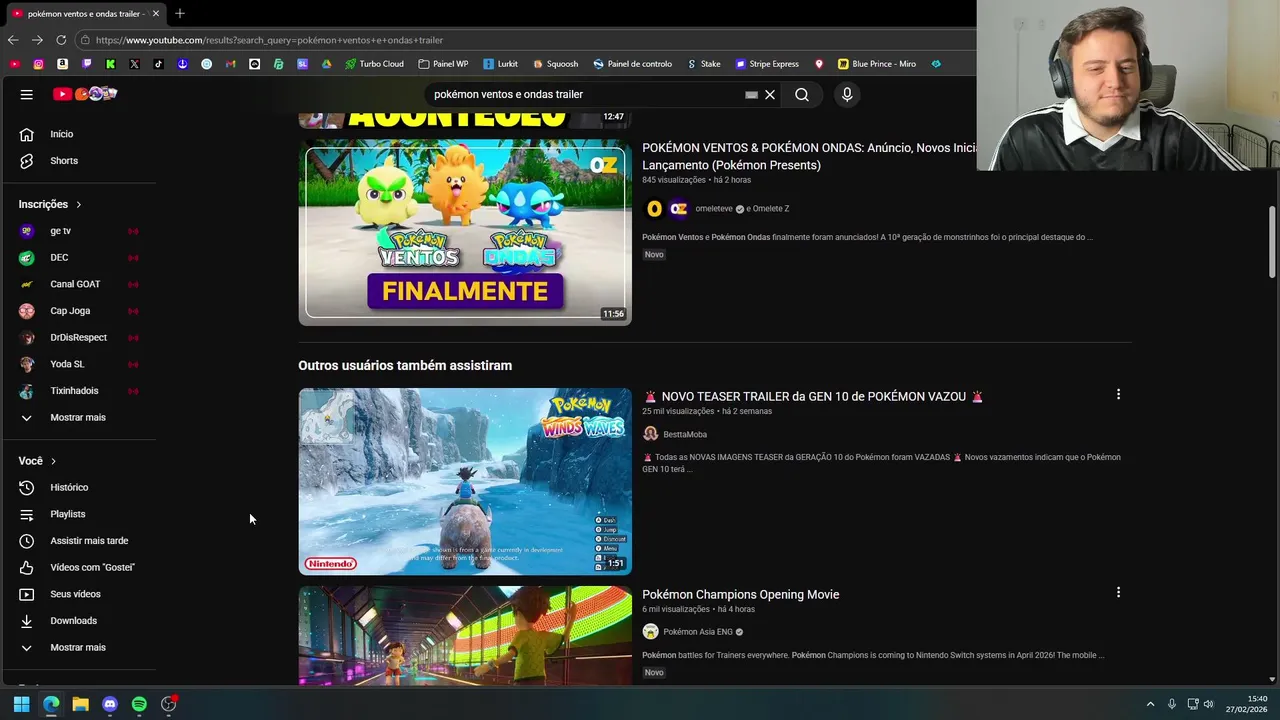Screen dimensions: 1280x720
Task: Open the on-screen keyboard icon in search box
Action: point(751,95)
